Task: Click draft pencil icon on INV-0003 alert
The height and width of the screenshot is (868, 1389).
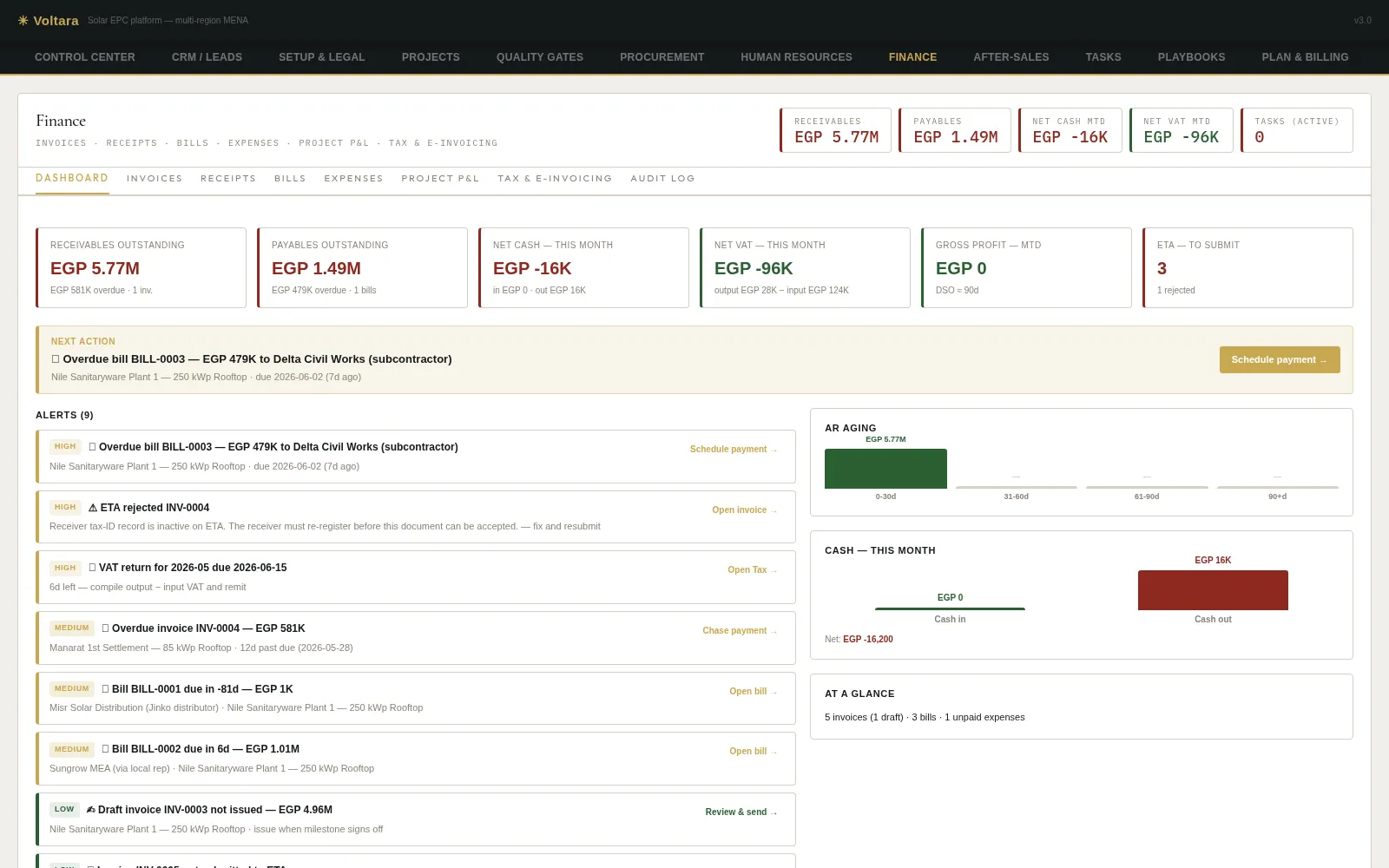Action: (90, 810)
